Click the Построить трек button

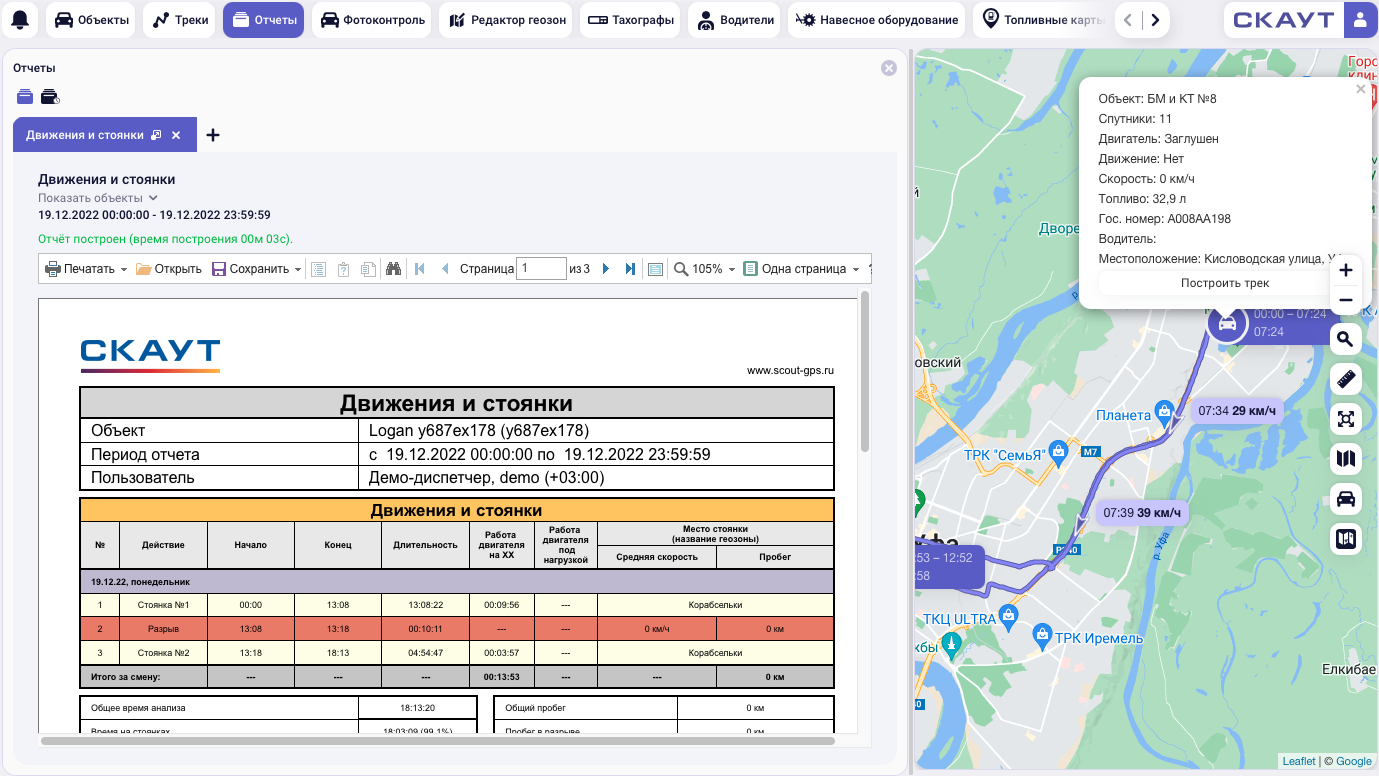[1224, 283]
